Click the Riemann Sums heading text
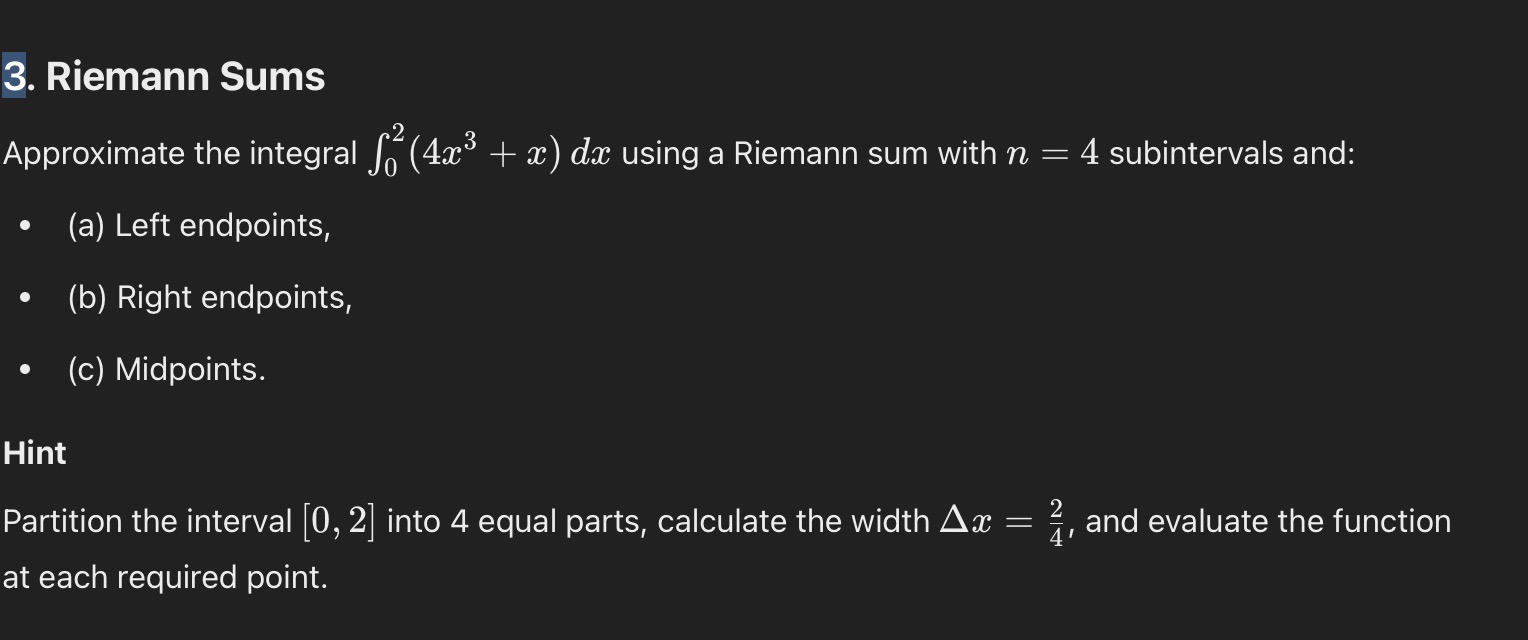Screen dimensions: 1528x640 pos(185,76)
